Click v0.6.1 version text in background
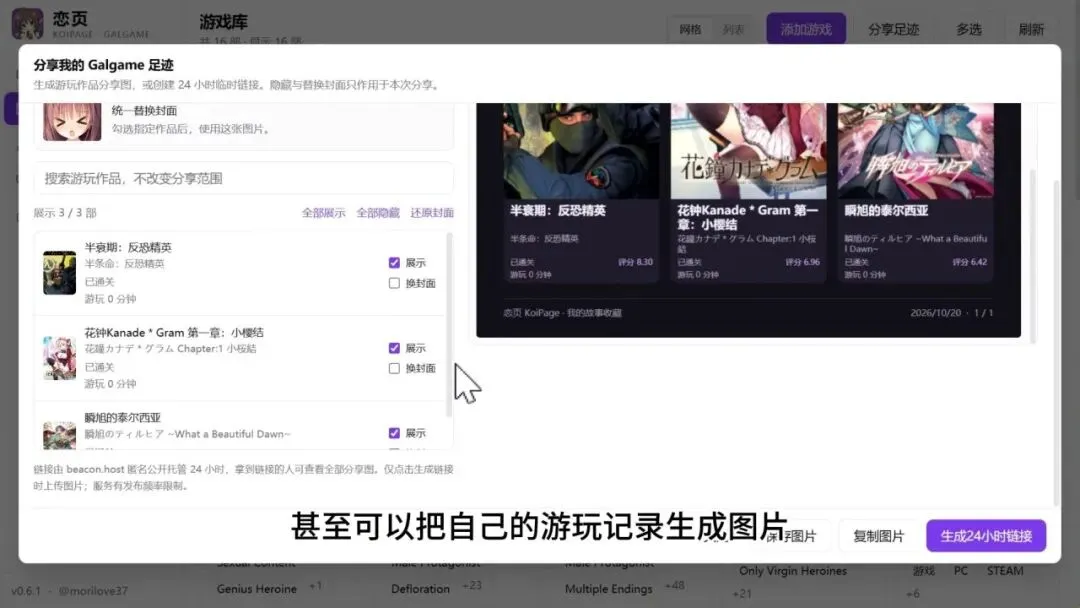The image size is (1080, 608). click(25, 591)
